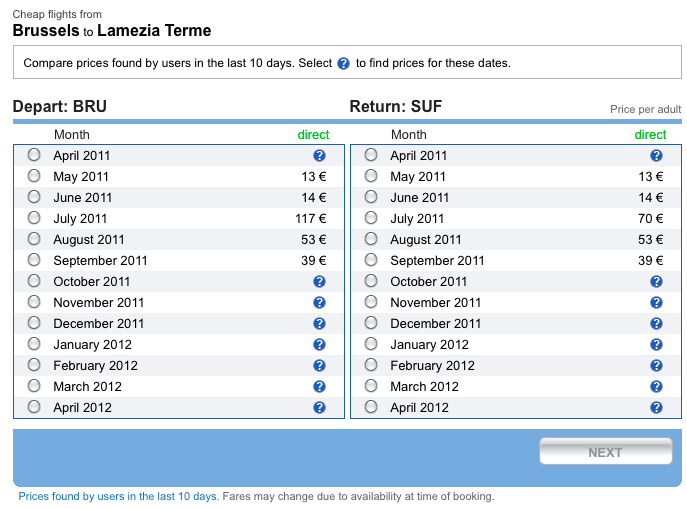The width and height of the screenshot is (687, 509).
Task: Click the question mark icon for departing April 2011
Action: pos(320,156)
